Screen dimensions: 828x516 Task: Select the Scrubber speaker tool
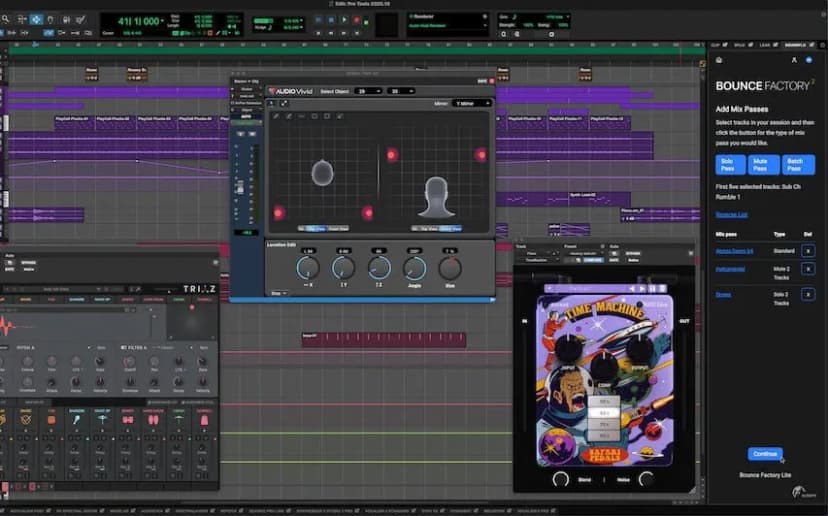click(66, 20)
